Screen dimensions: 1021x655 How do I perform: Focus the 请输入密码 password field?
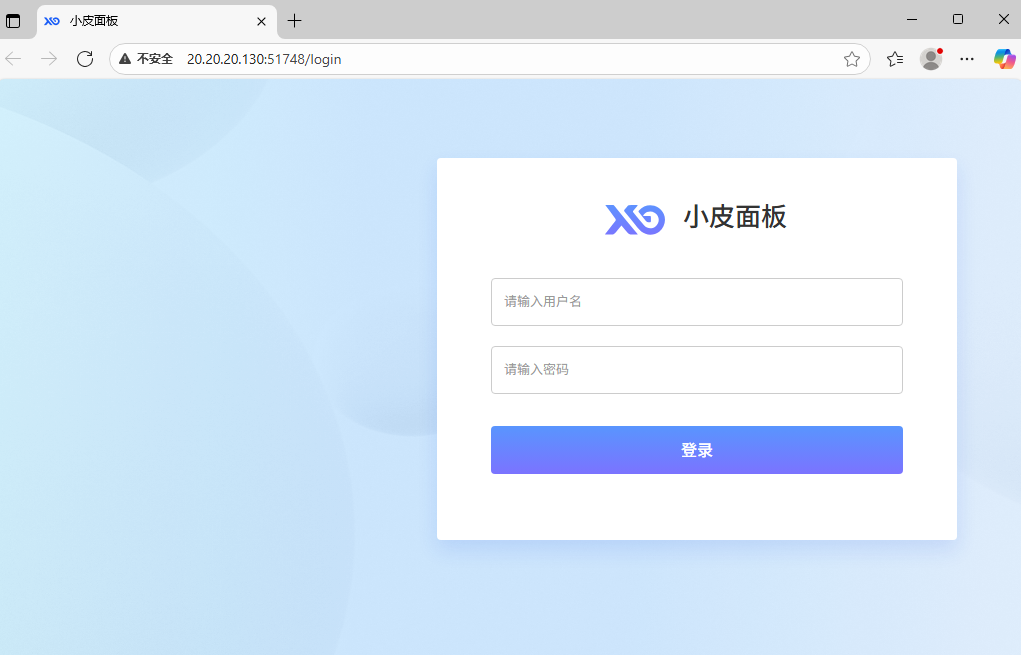coord(696,370)
